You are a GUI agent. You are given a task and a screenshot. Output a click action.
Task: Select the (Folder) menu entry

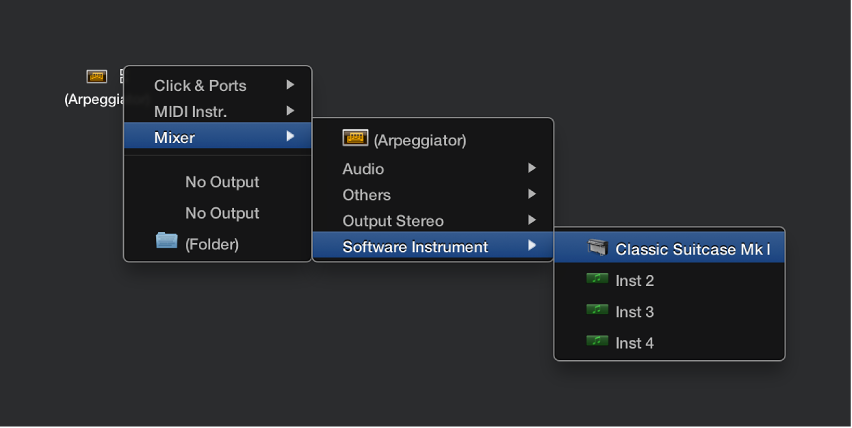(x=218, y=244)
